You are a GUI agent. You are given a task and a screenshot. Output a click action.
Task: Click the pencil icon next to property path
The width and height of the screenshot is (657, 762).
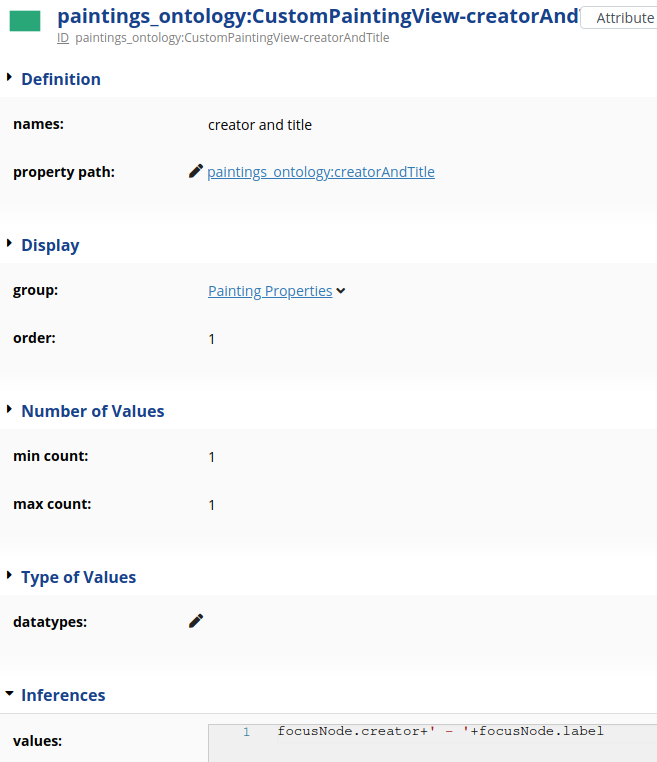pyautogui.click(x=196, y=171)
